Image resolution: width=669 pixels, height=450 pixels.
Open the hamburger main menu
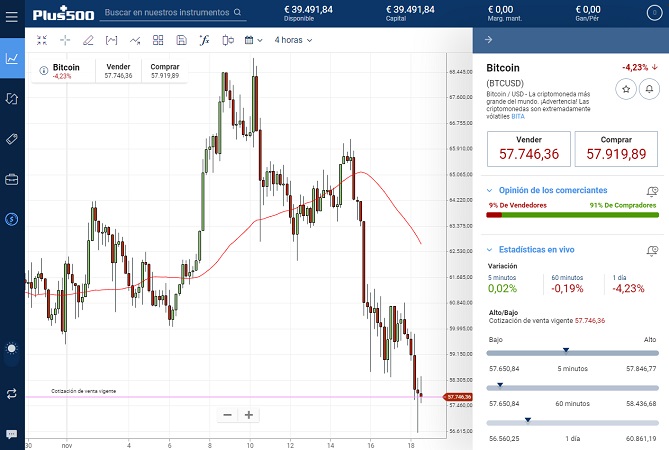[12, 17]
